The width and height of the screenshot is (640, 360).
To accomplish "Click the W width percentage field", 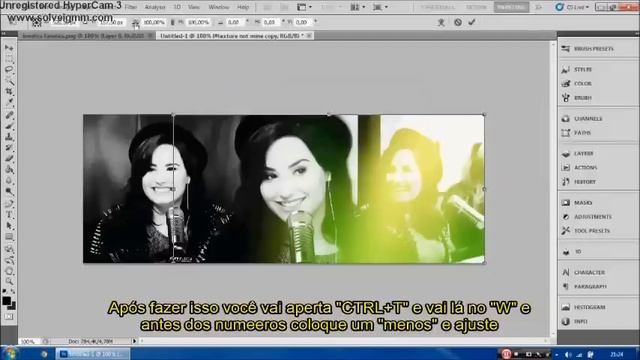I will (x=153, y=22).
